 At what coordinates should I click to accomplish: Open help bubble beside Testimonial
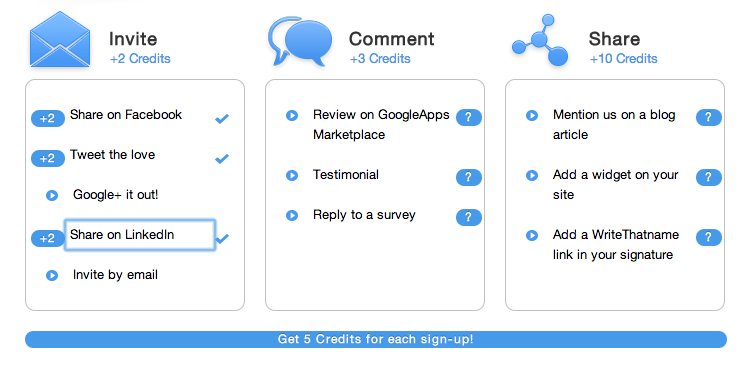pyautogui.click(x=469, y=177)
